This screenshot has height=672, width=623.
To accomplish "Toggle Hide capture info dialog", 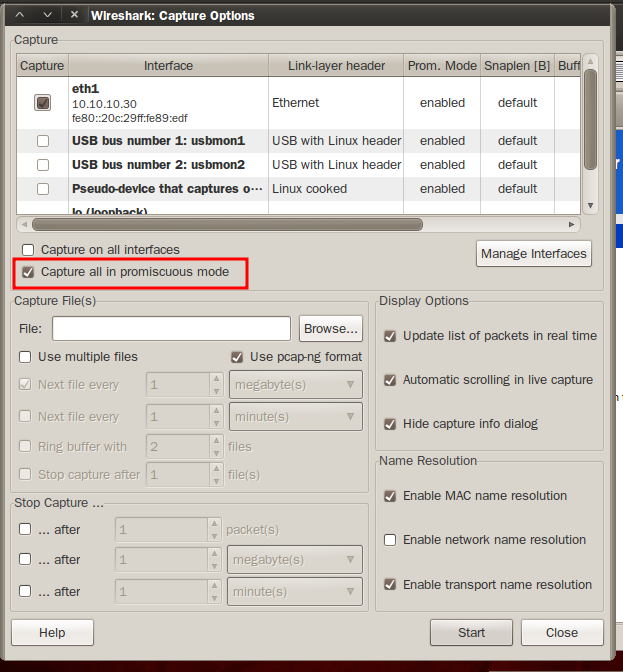I will coord(390,424).
